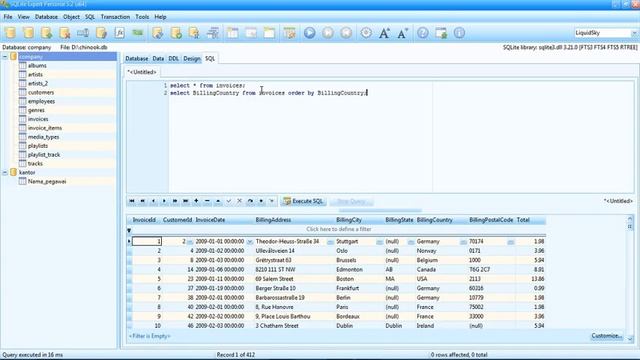Screen dimensions: 640x360
Task: Select the playlist_track table in tree
Action: (x=44, y=155)
